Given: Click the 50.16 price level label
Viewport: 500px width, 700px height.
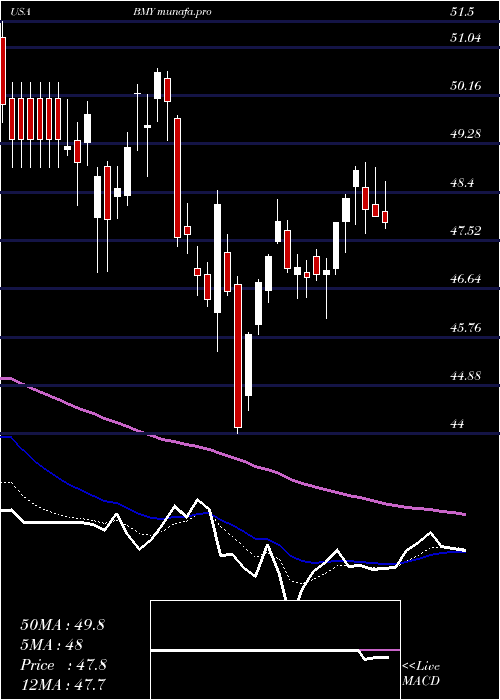Looking at the screenshot, I should 465,86.
